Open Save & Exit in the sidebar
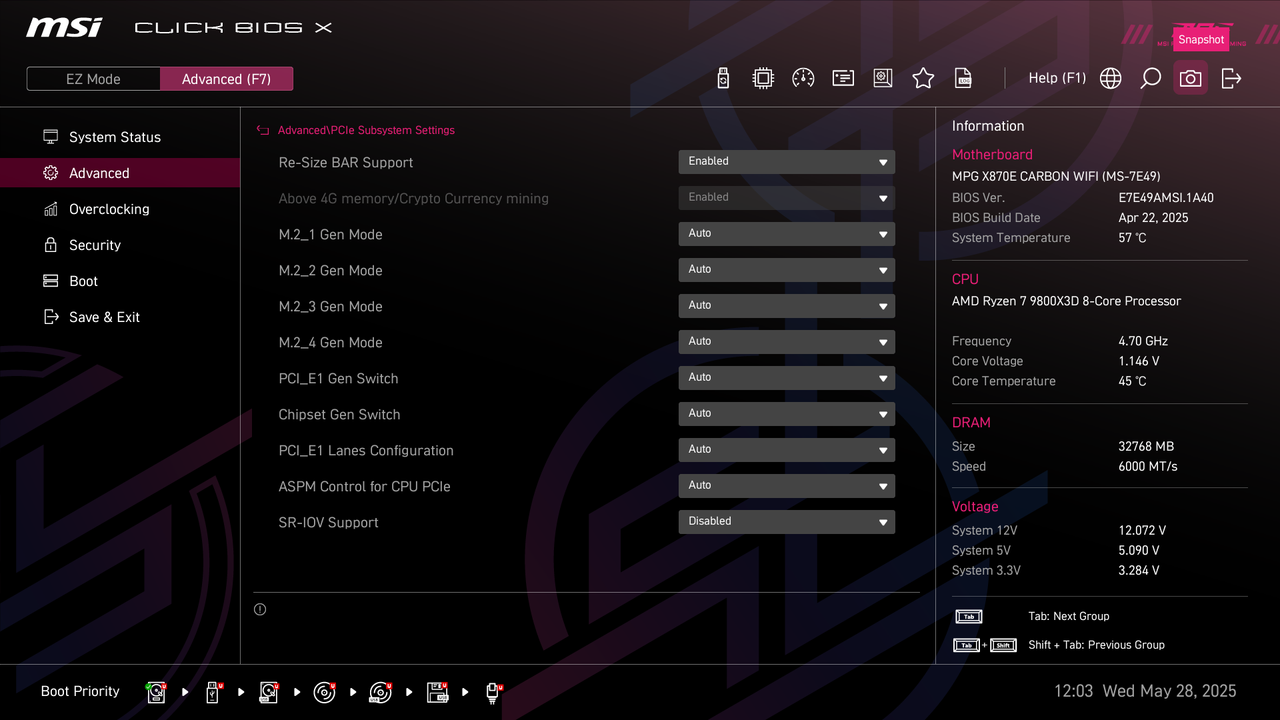 (120, 317)
